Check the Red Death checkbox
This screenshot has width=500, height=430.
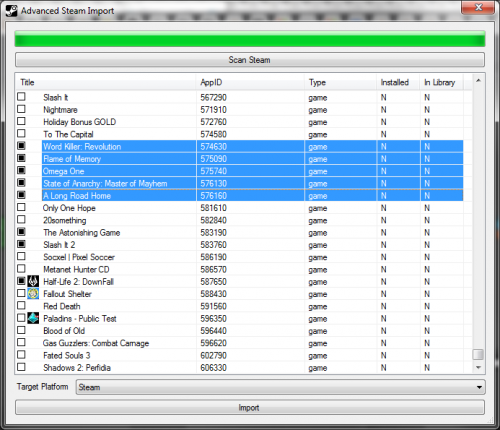[x=21, y=305]
